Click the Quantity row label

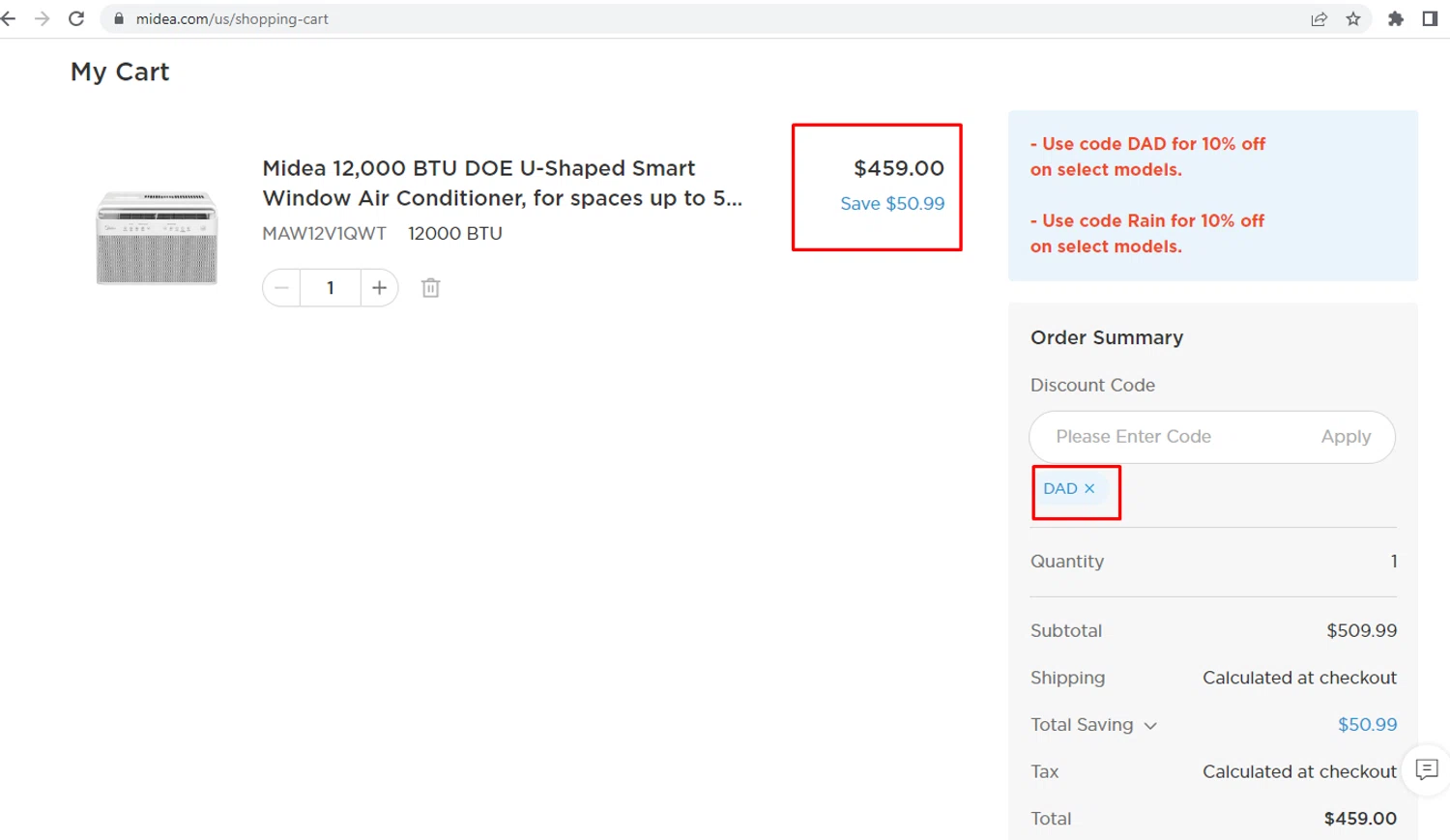click(1067, 561)
